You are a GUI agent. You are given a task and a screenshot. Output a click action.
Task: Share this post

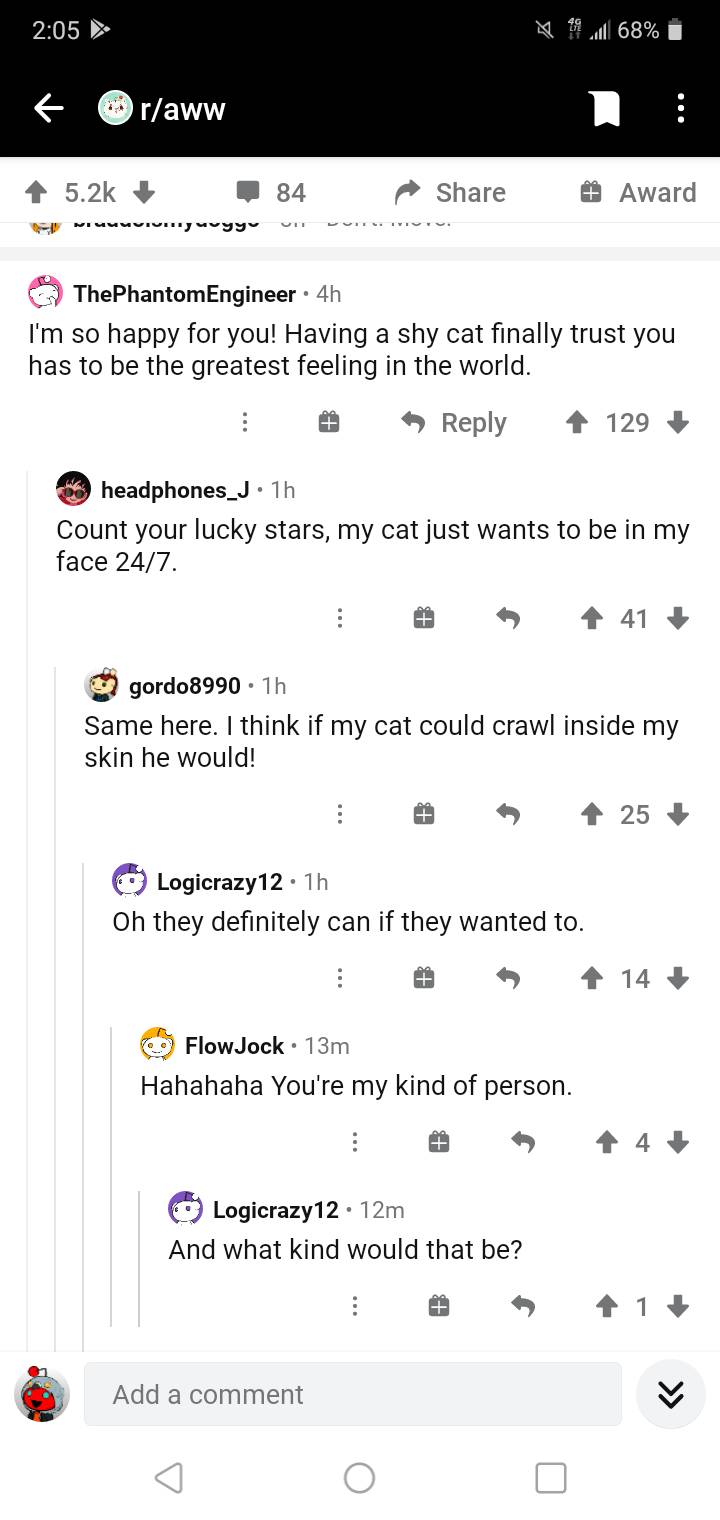click(x=451, y=192)
